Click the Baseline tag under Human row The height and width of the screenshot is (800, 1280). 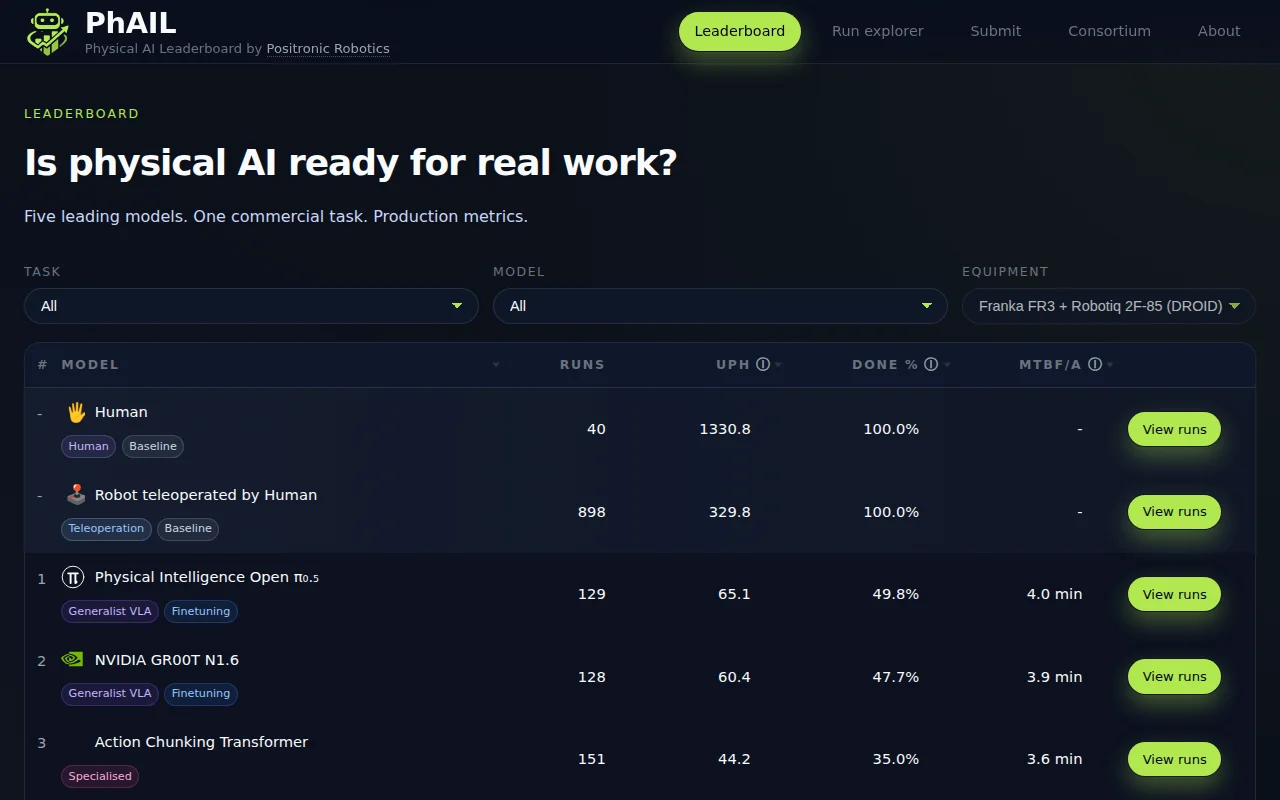153,446
